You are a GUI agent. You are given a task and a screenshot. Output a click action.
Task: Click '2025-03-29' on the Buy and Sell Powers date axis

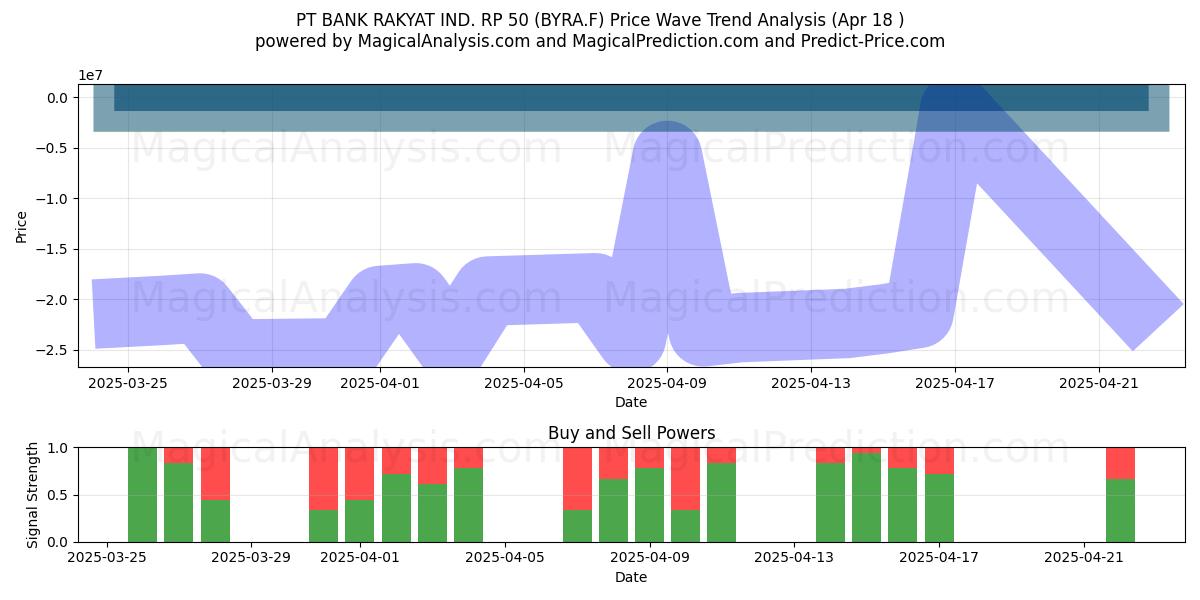click(x=251, y=557)
